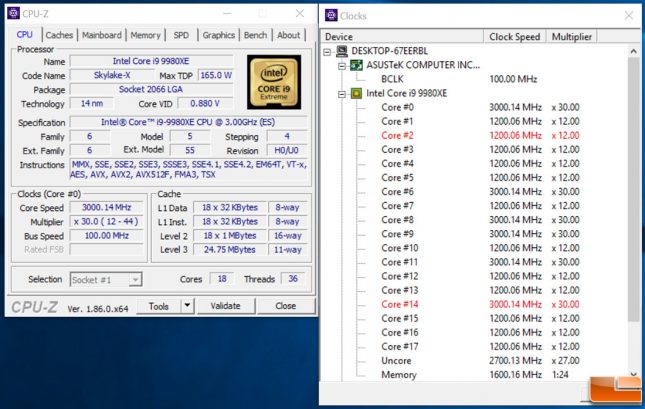Select the Core #5 row
This screenshot has width=645, height=409.
480,177
